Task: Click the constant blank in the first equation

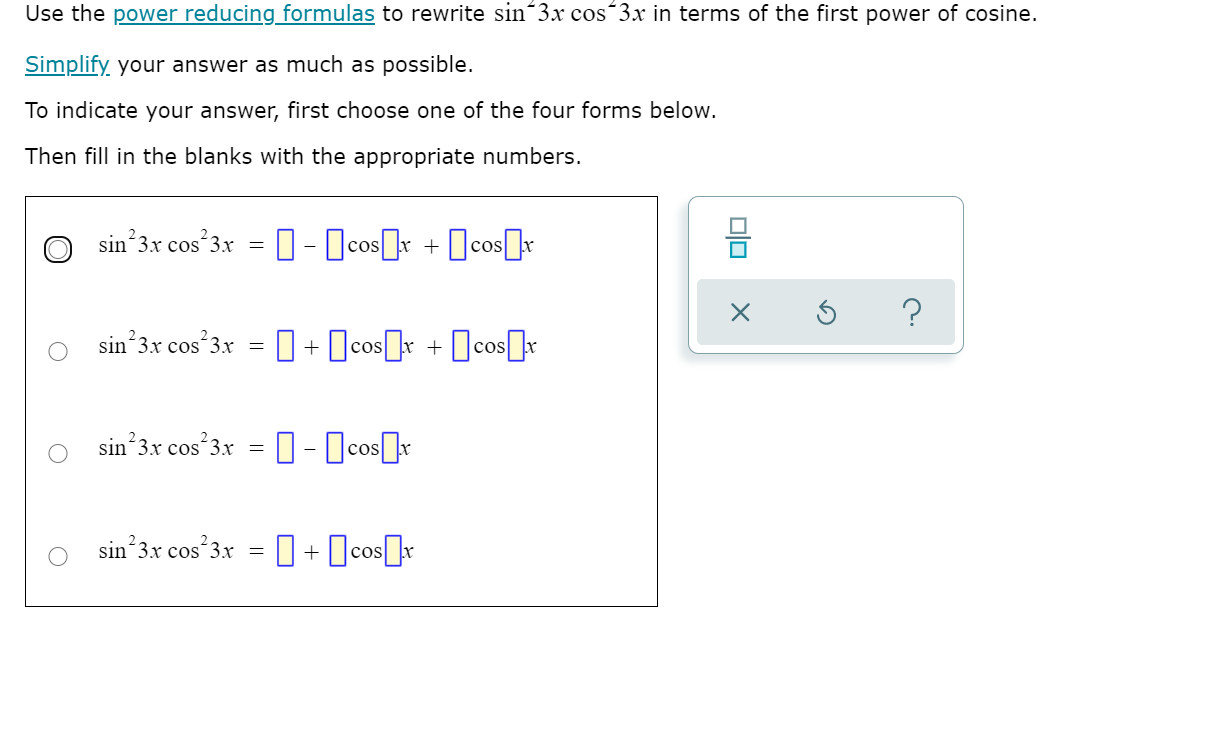Action: coord(284,244)
